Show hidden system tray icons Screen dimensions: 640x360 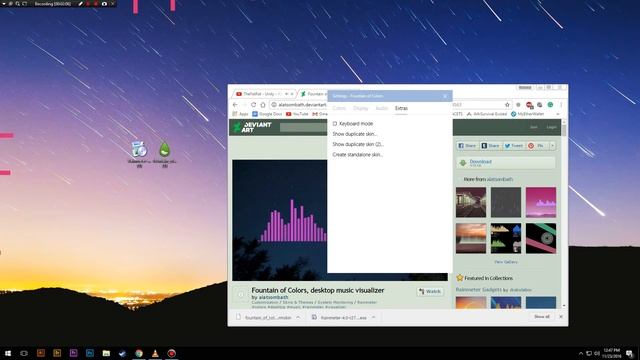tap(581, 353)
